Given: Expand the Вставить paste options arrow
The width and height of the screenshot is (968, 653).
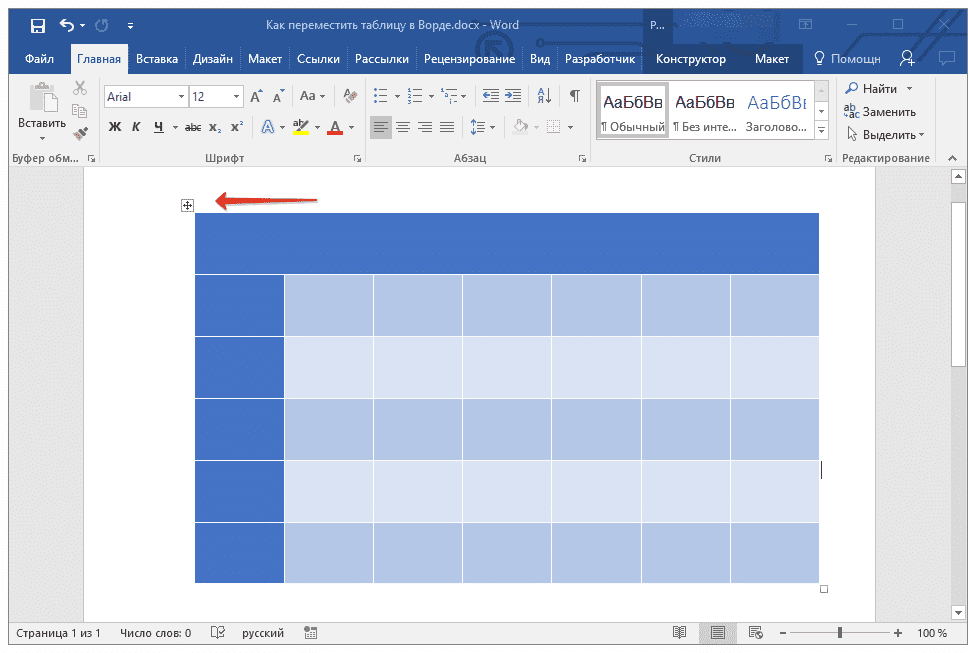Looking at the screenshot, I should pyautogui.click(x=42, y=138).
